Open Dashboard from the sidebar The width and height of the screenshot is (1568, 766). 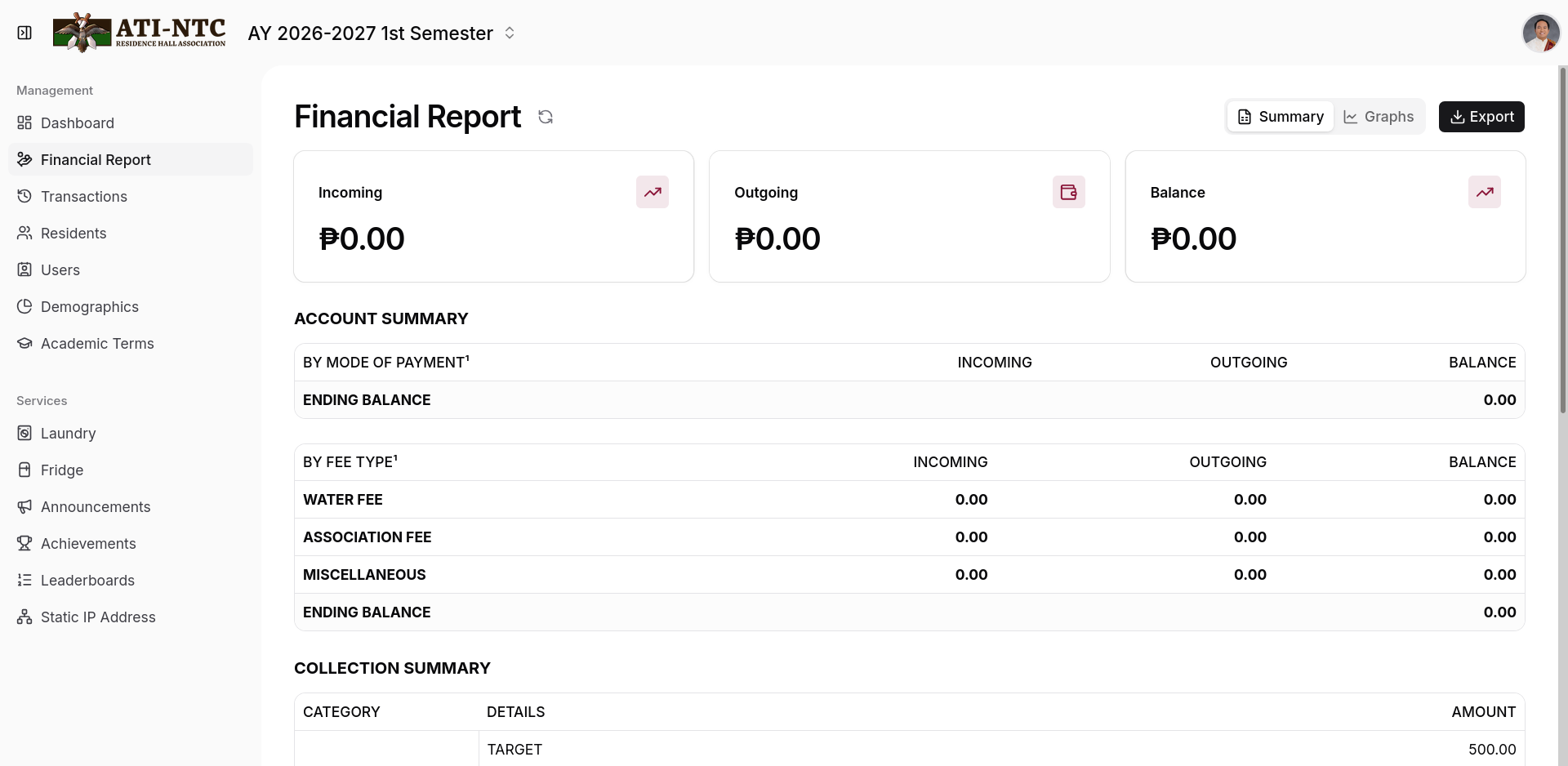131,122
